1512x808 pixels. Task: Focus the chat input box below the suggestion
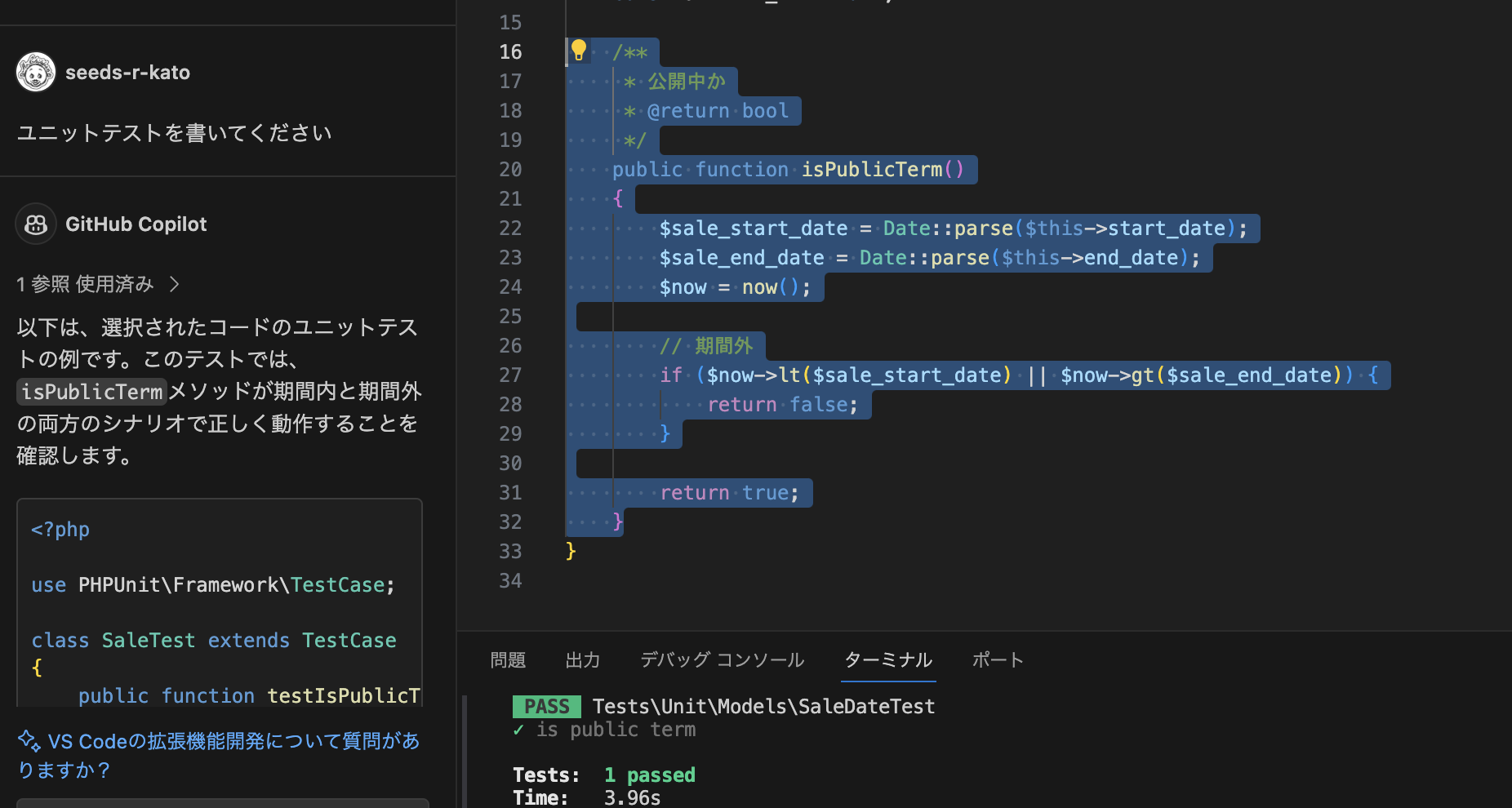tap(222, 803)
